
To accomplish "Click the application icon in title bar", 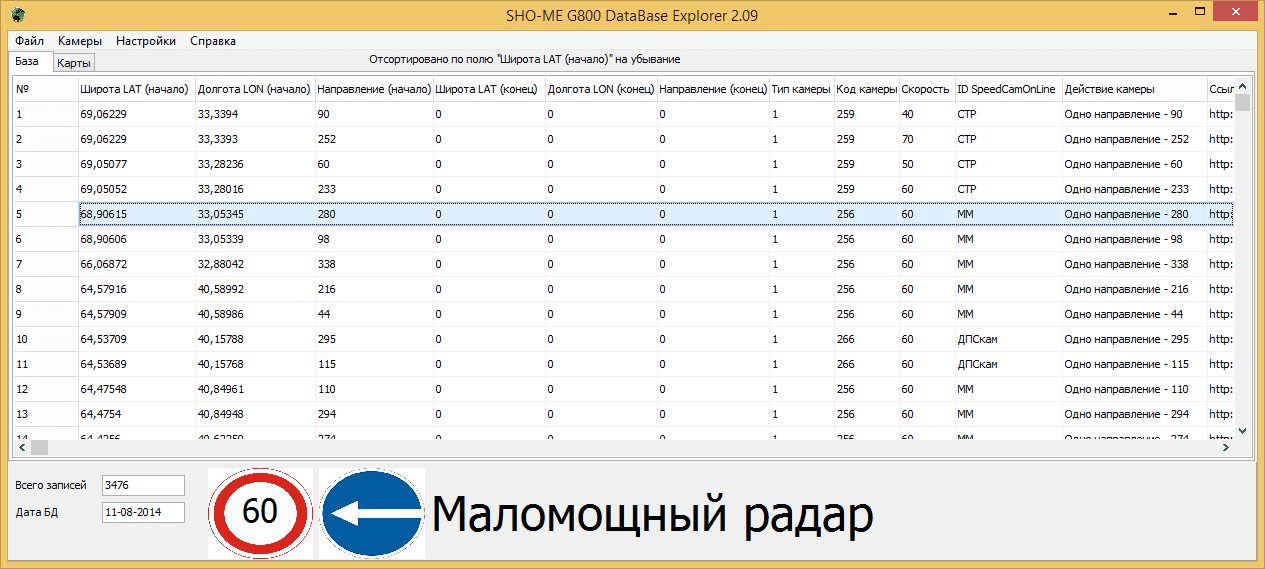I will 18,14.
